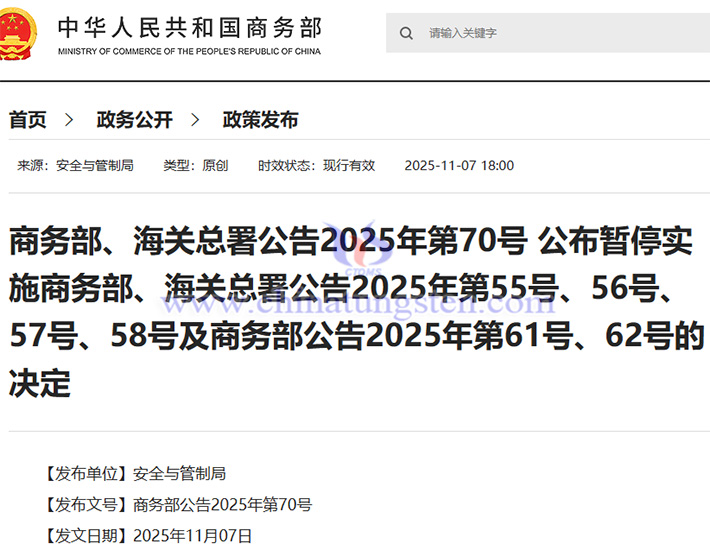The height and width of the screenshot is (550, 710).
Task: Click the chevron after 政务公开
Action: [195, 120]
